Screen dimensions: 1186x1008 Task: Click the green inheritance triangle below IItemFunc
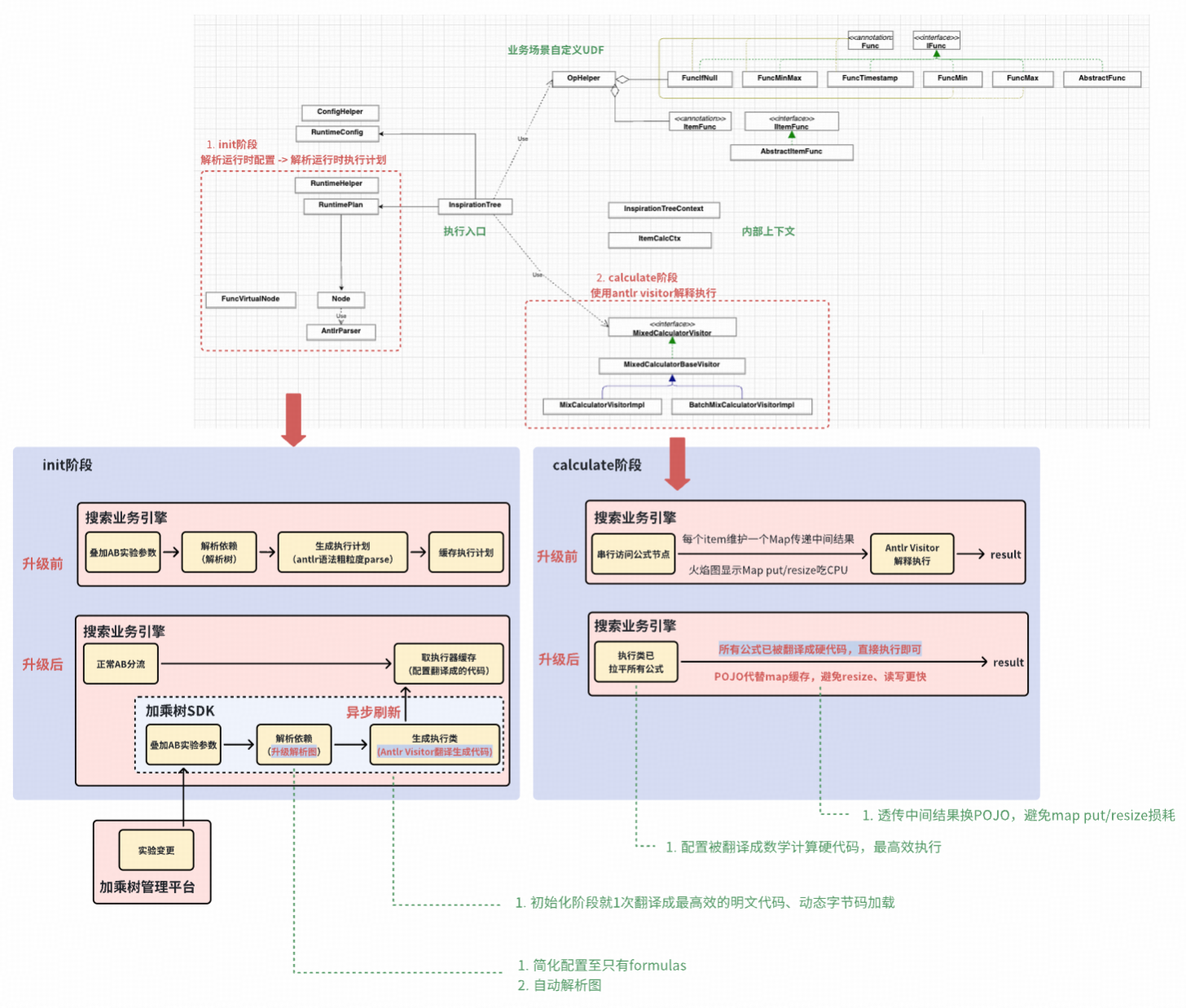791,136
